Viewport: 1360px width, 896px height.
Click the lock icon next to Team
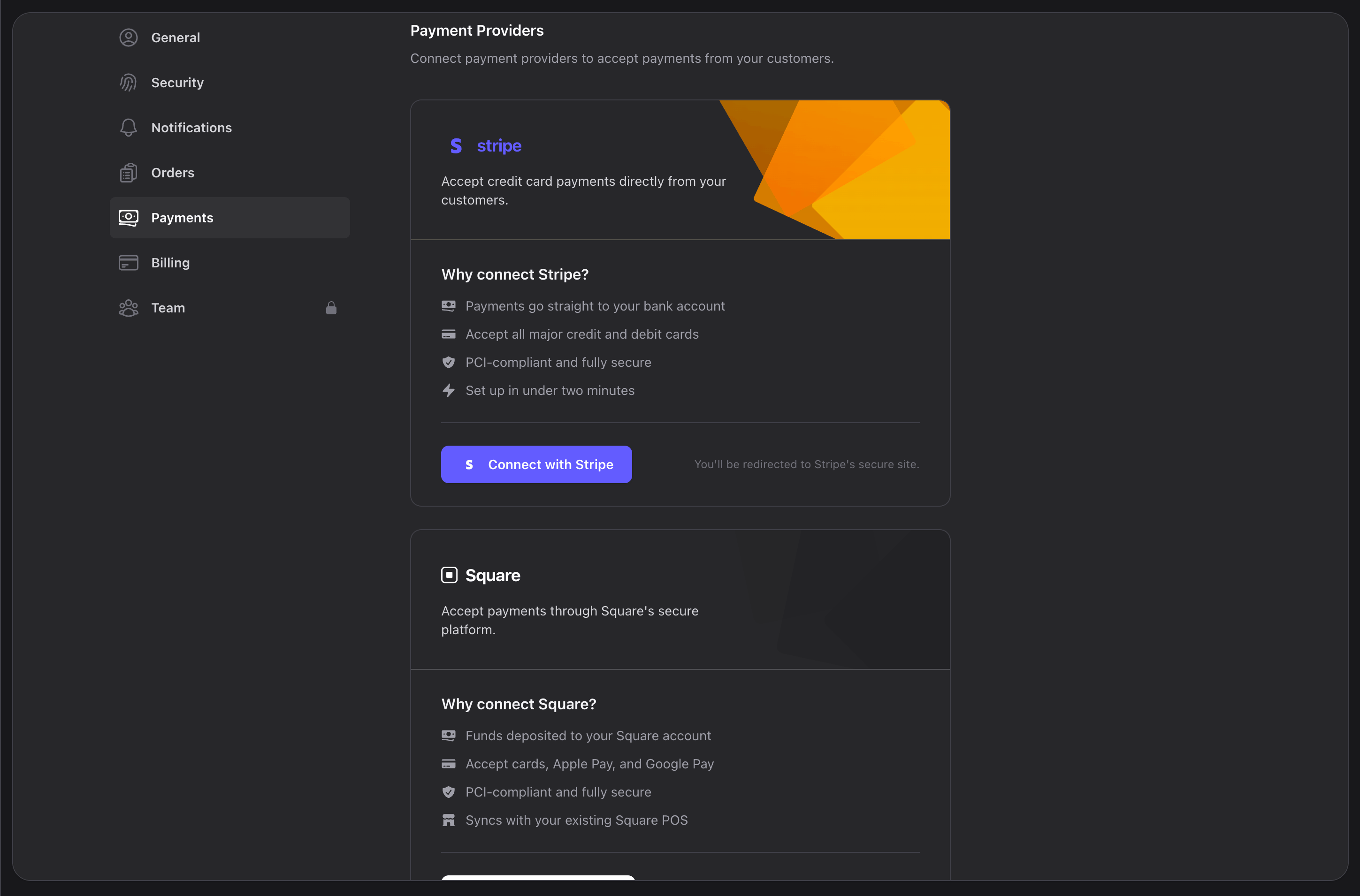click(332, 307)
